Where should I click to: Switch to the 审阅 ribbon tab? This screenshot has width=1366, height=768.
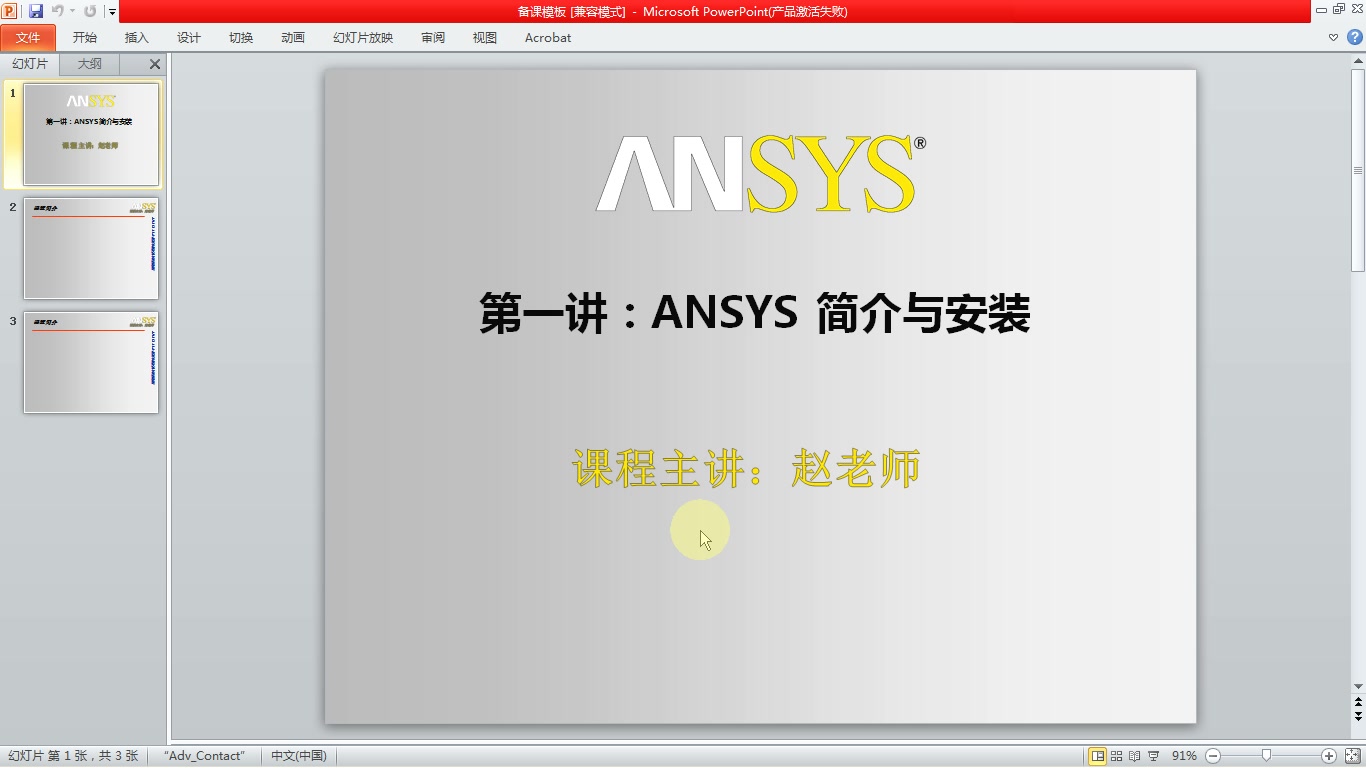433,38
